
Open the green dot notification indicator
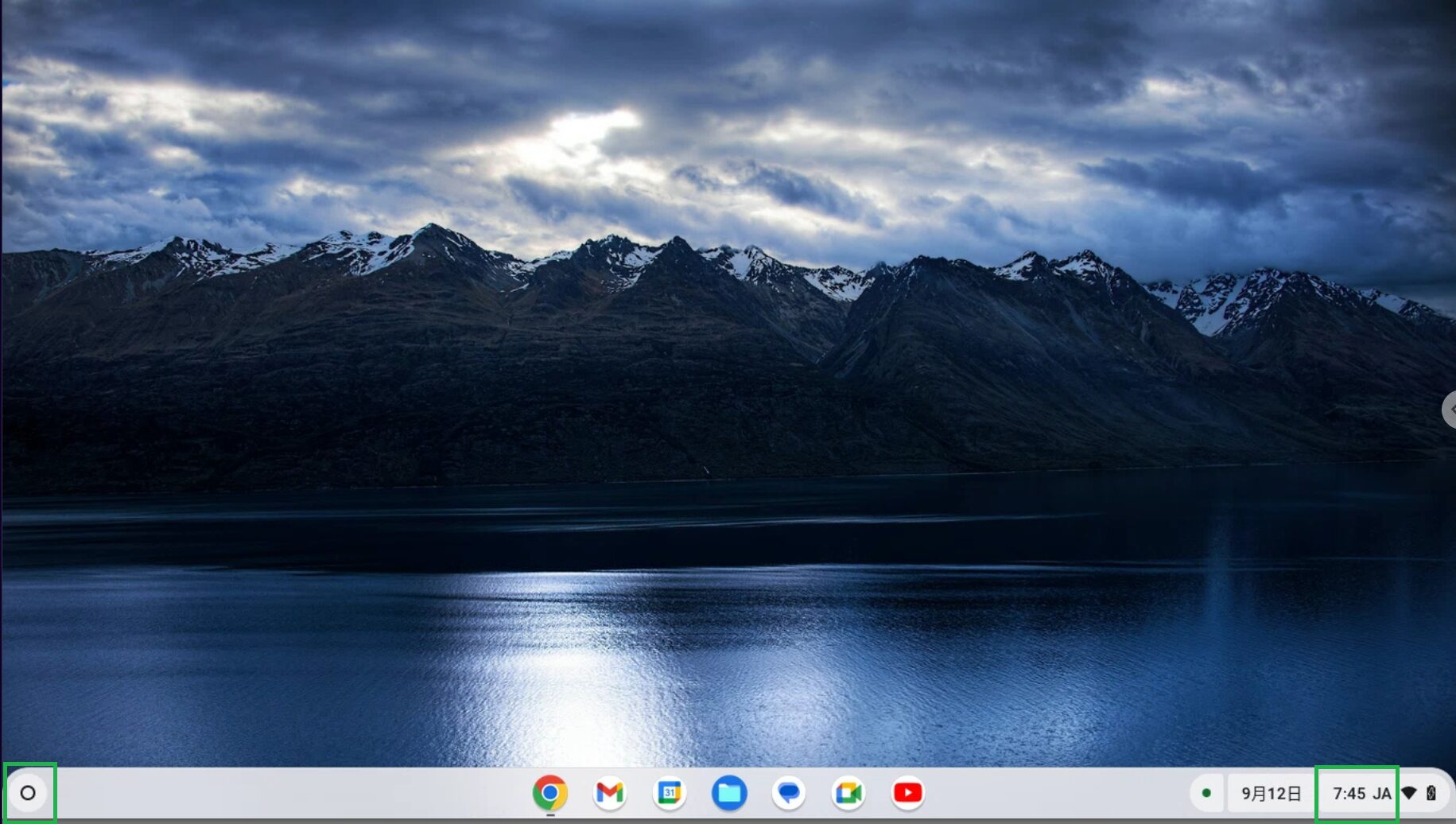[x=1206, y=793]
